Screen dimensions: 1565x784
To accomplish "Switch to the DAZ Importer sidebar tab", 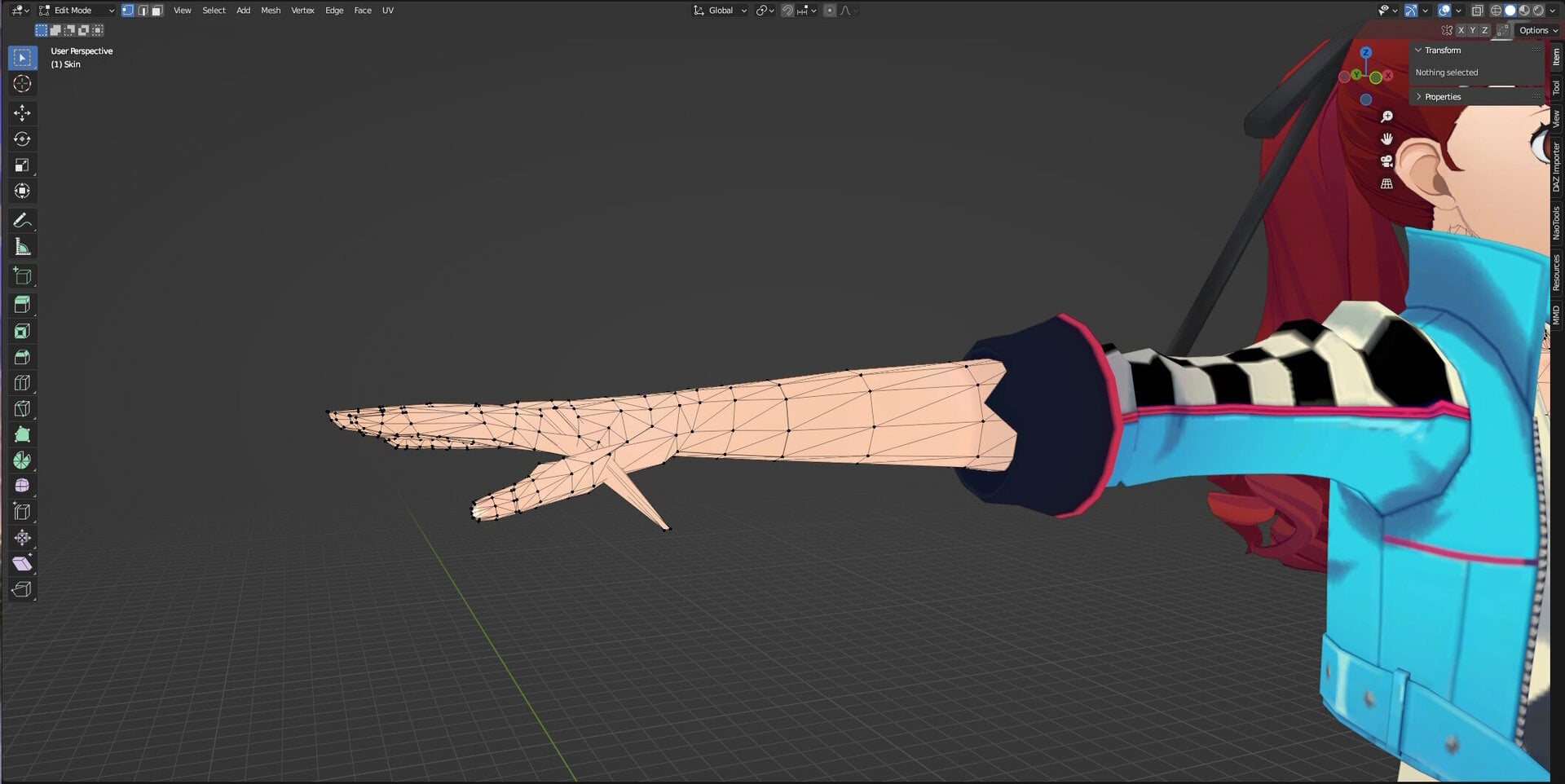I will 1556,167.
